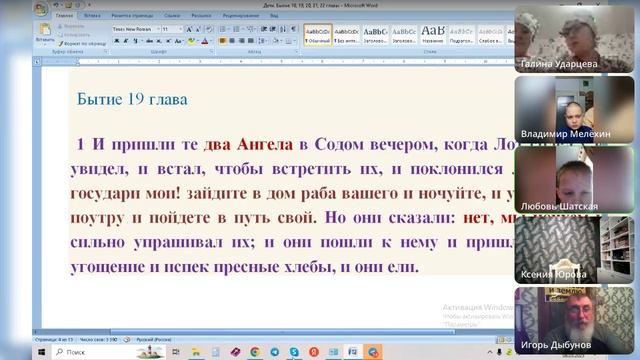Open Skype from the taskbar
This screenshot has width=640, height=360.
pos(294,352)
